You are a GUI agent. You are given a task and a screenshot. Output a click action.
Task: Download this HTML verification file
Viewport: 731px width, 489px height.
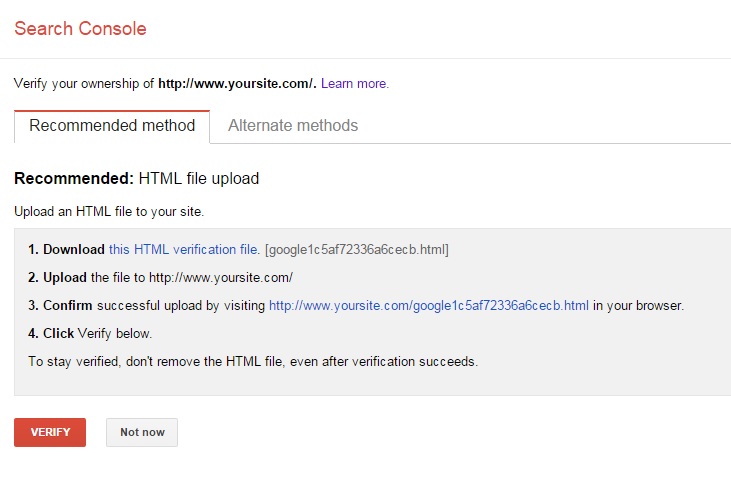[184, 250]
